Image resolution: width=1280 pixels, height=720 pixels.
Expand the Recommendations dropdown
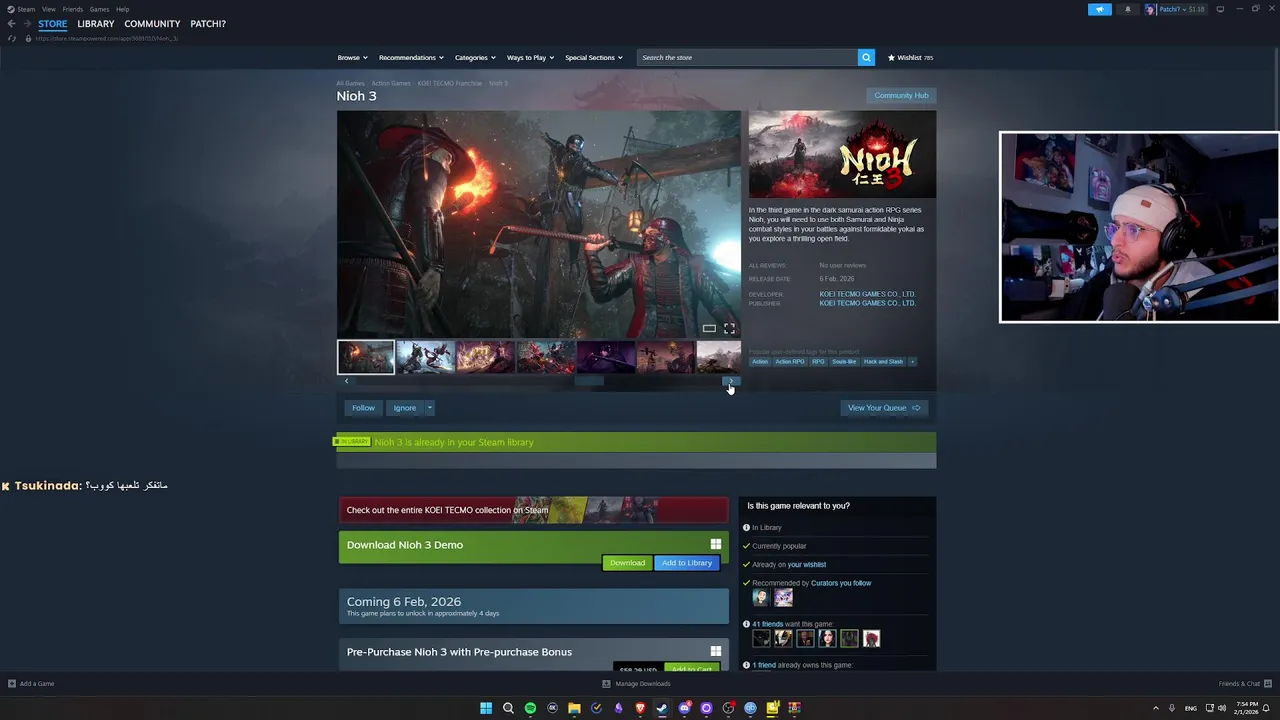tap(411, 57)
